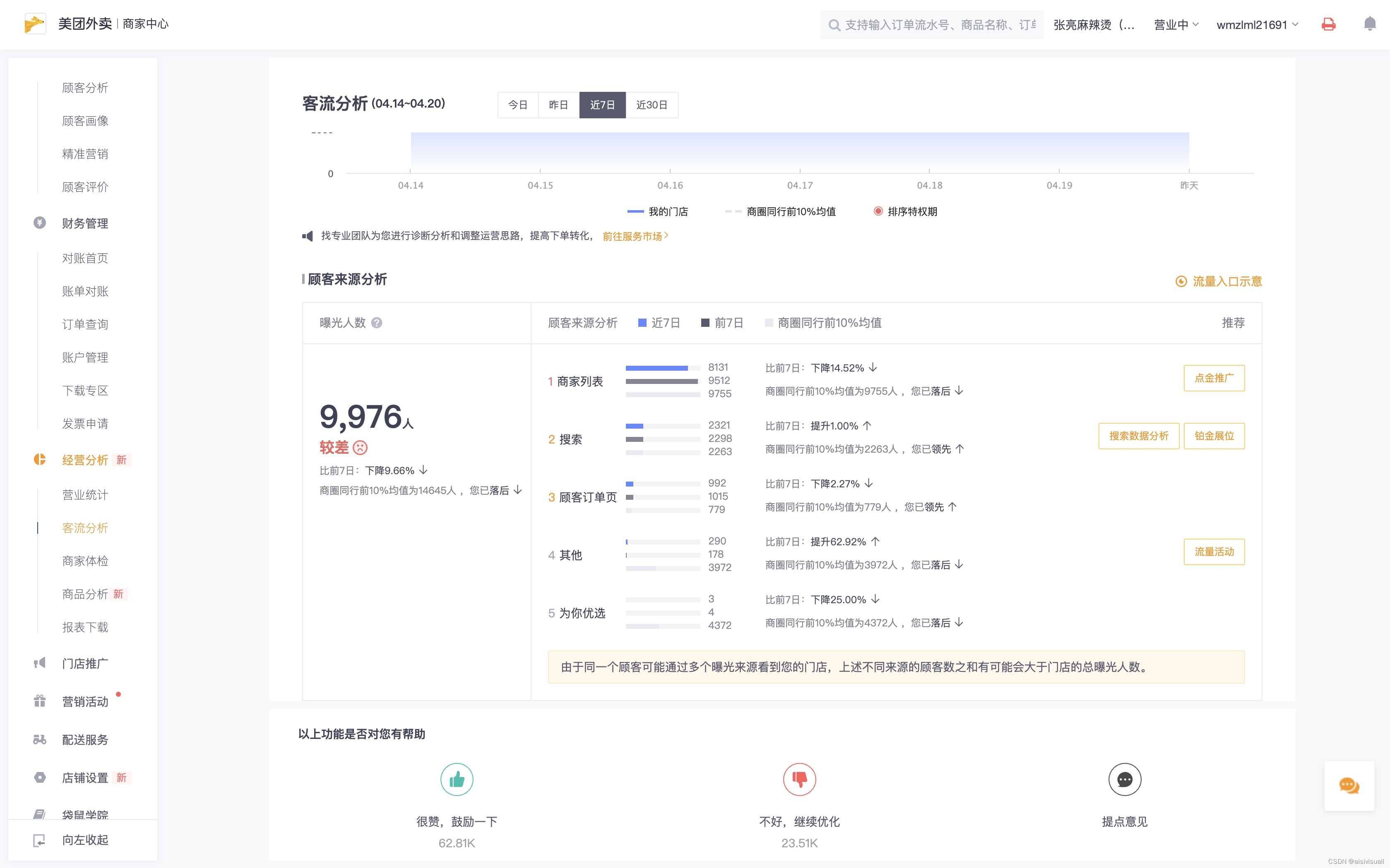
Task: Click the Meituan Waimai kangaroo logo
Action: pos(35,24)
